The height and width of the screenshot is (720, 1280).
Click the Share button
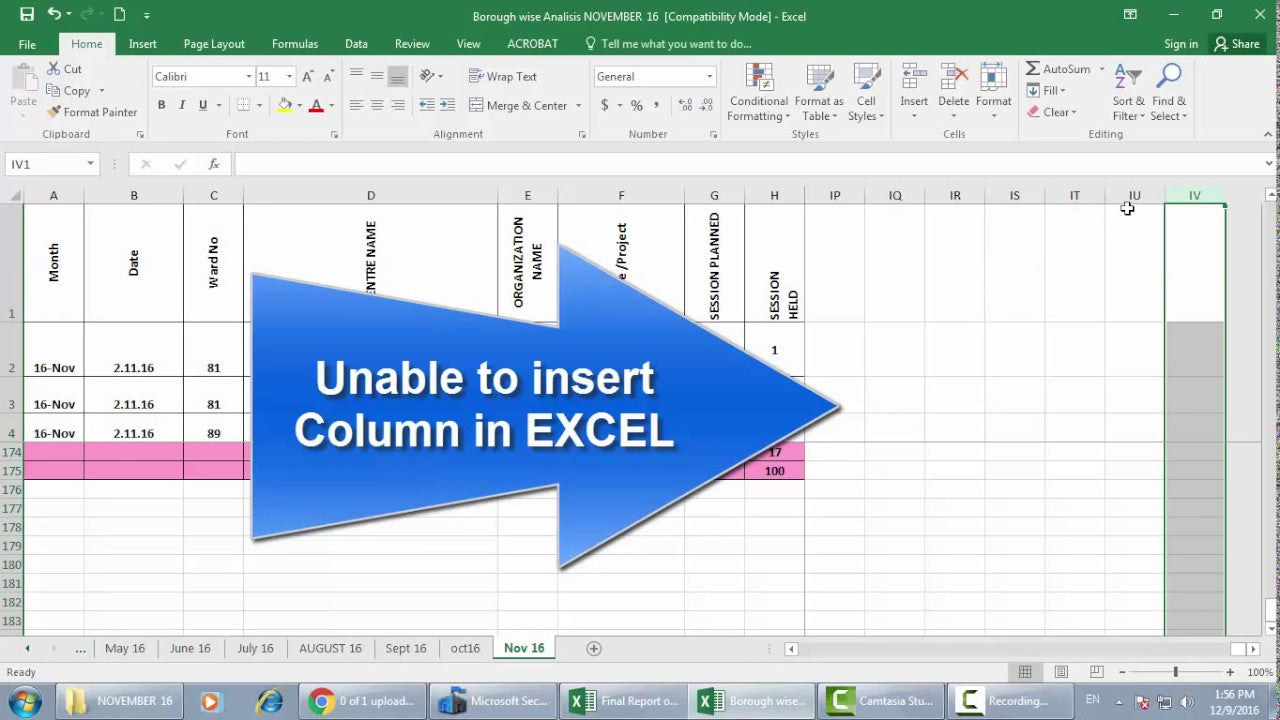point(1236,44)
